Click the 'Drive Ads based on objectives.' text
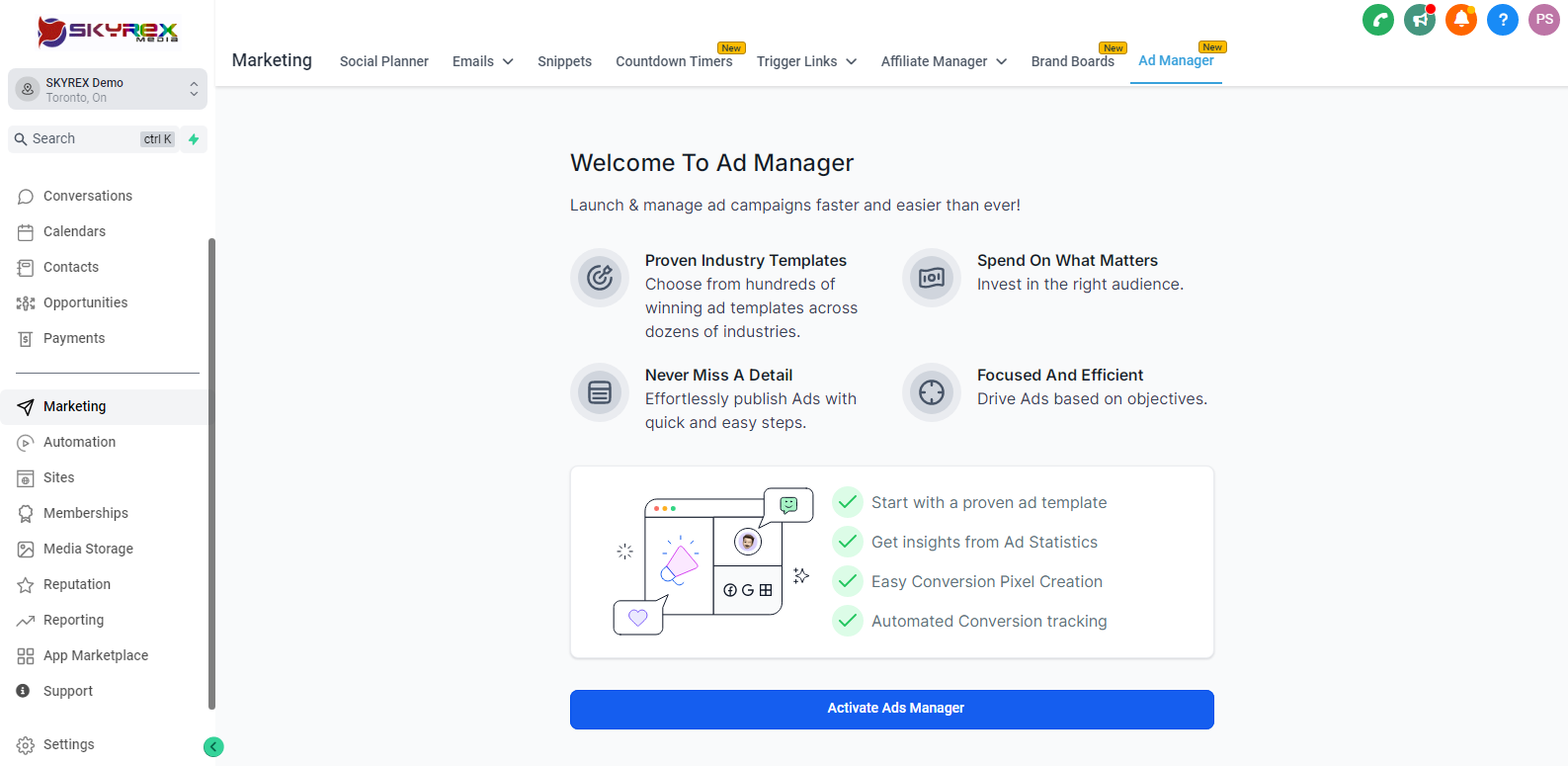This screenshot has width=1568, height=766. (x=1092, y=399)
